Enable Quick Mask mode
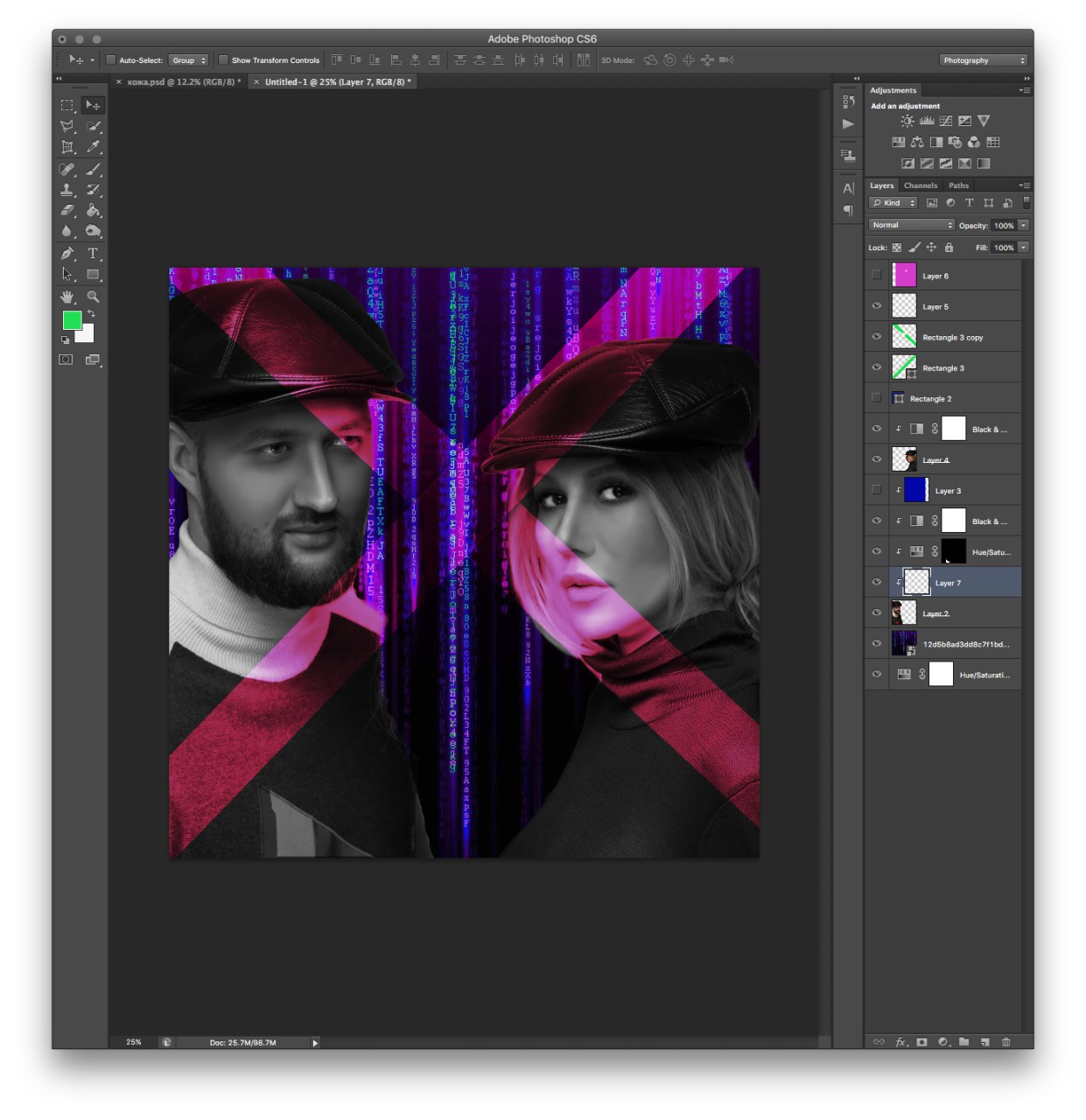 click(x=66, y=360)
